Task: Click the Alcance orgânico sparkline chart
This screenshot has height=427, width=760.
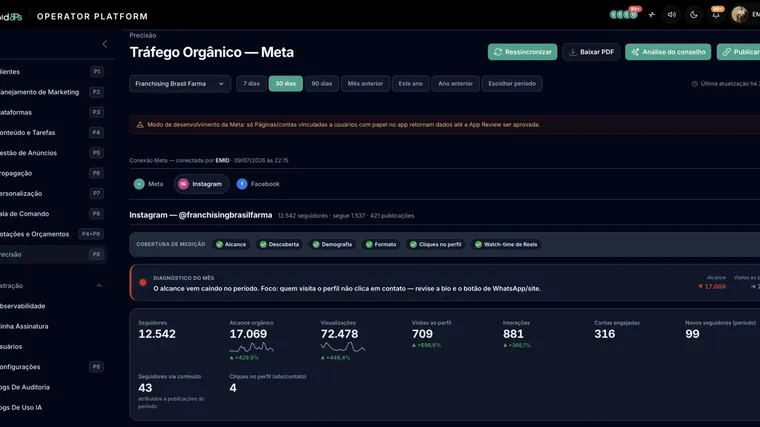Action: coord(252,347)
